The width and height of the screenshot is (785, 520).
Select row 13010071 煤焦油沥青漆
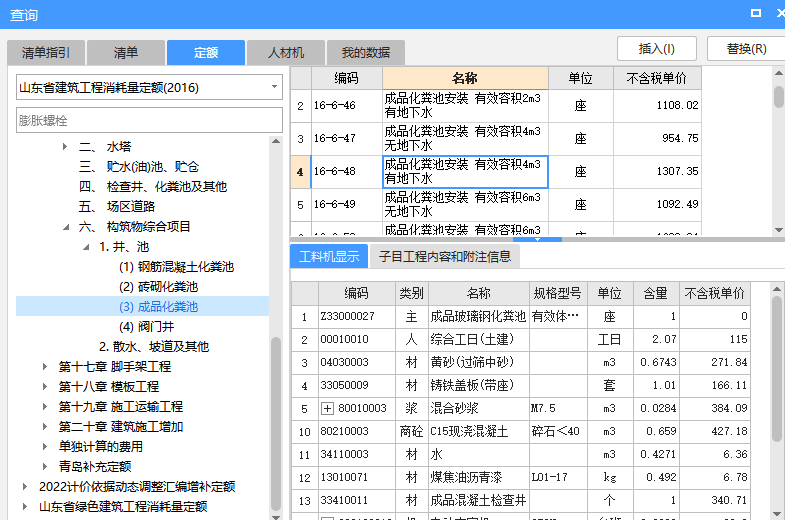click(521, 477)
